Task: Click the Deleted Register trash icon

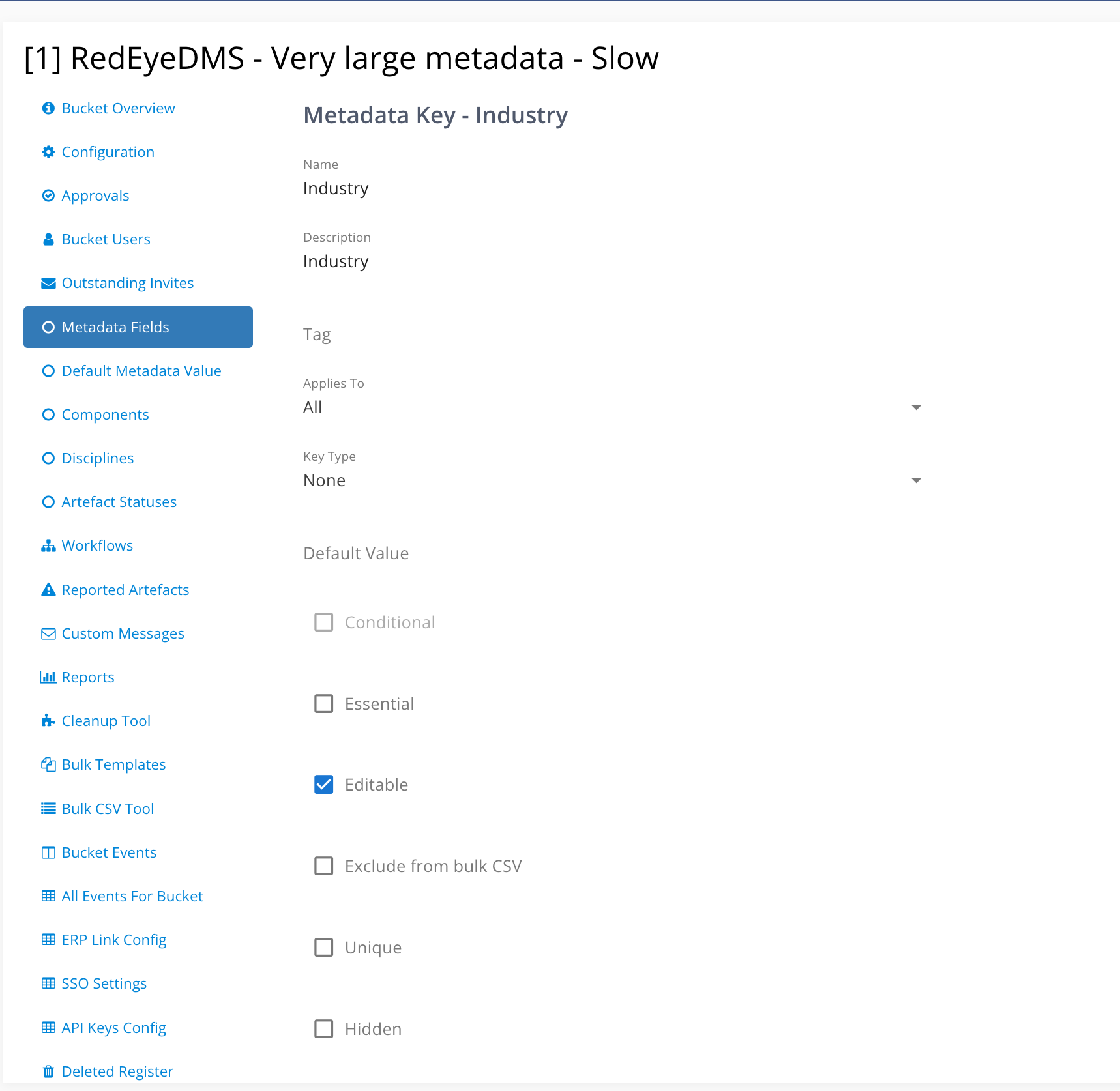Action: coord(48,1071)
